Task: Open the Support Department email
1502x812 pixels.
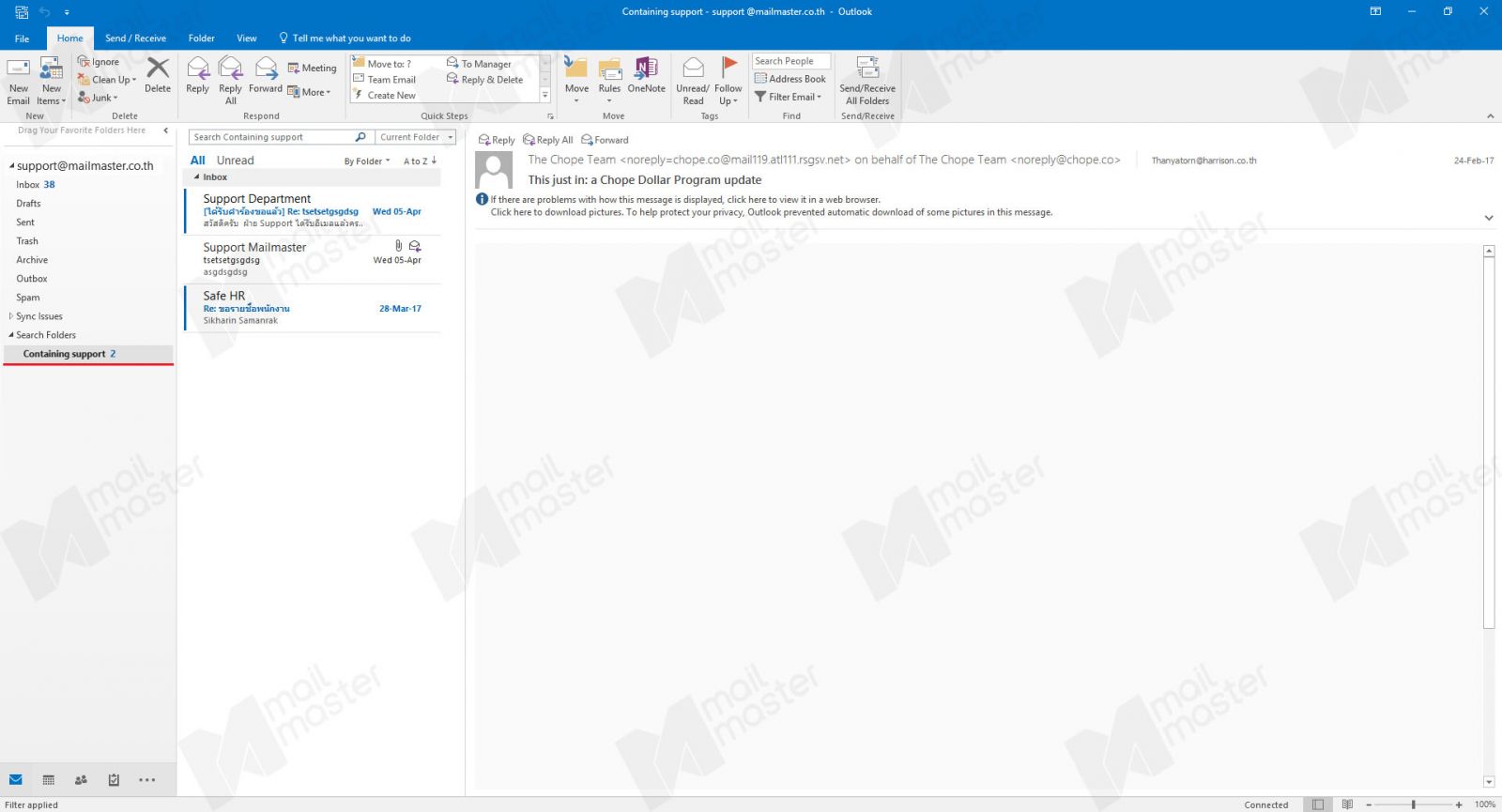Action: tap(313, 210)
